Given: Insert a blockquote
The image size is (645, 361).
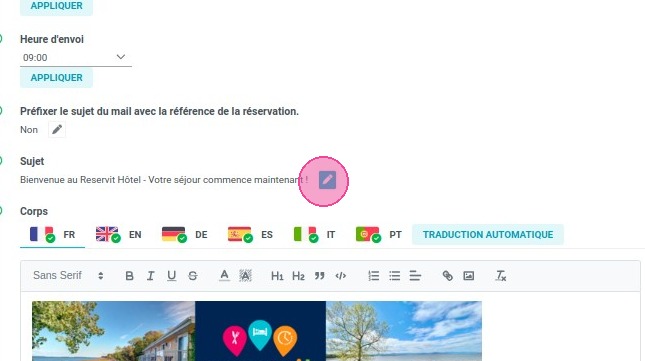Looking at the screenshot, I should click(320, 275).
